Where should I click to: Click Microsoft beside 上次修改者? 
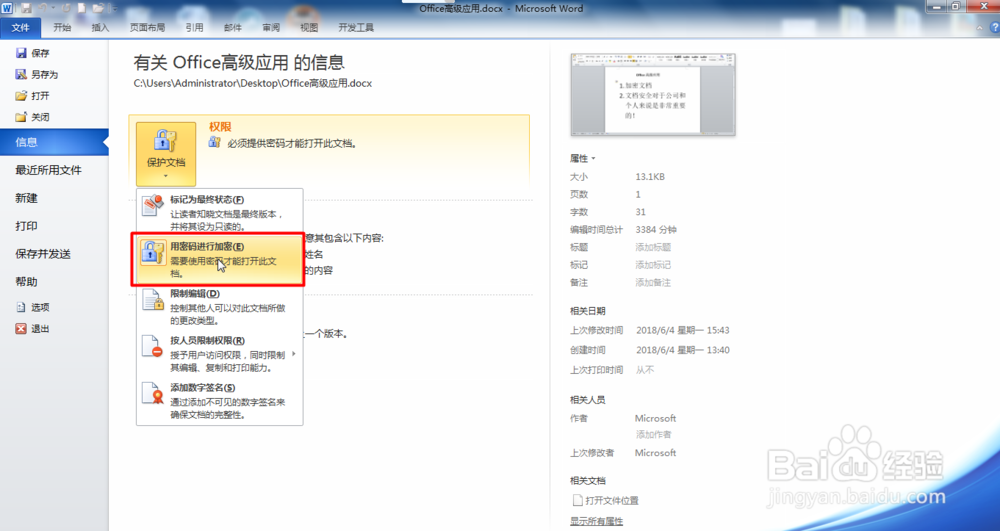(x=656, y=453)
